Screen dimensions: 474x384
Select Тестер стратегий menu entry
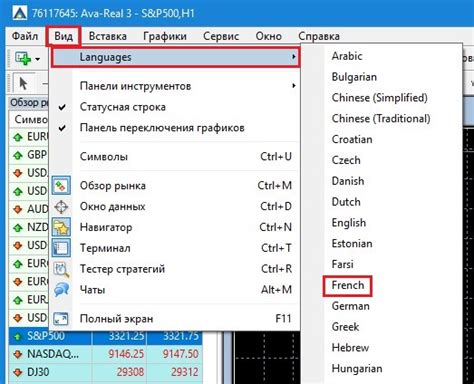coord(175,269)
